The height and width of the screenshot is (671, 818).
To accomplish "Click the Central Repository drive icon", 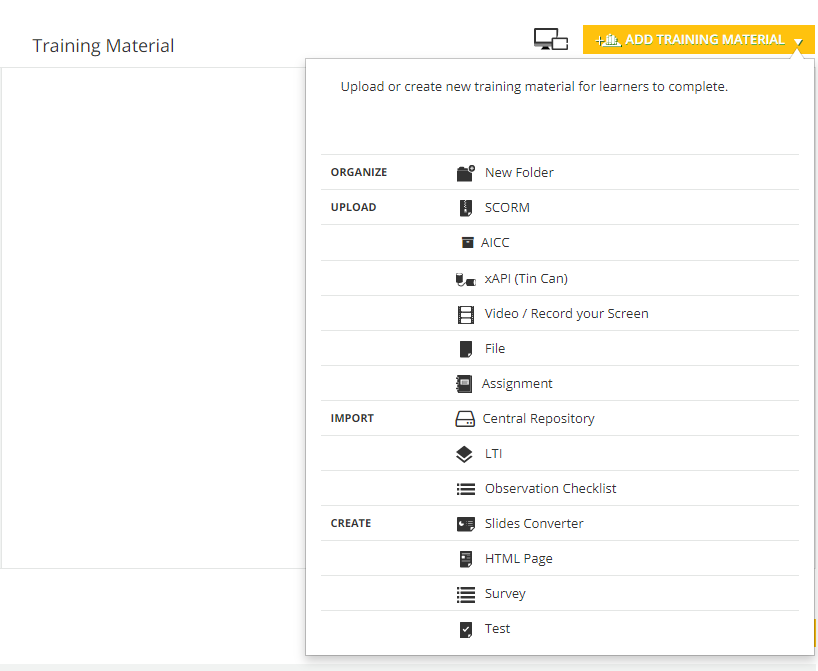I will [464, 419].
